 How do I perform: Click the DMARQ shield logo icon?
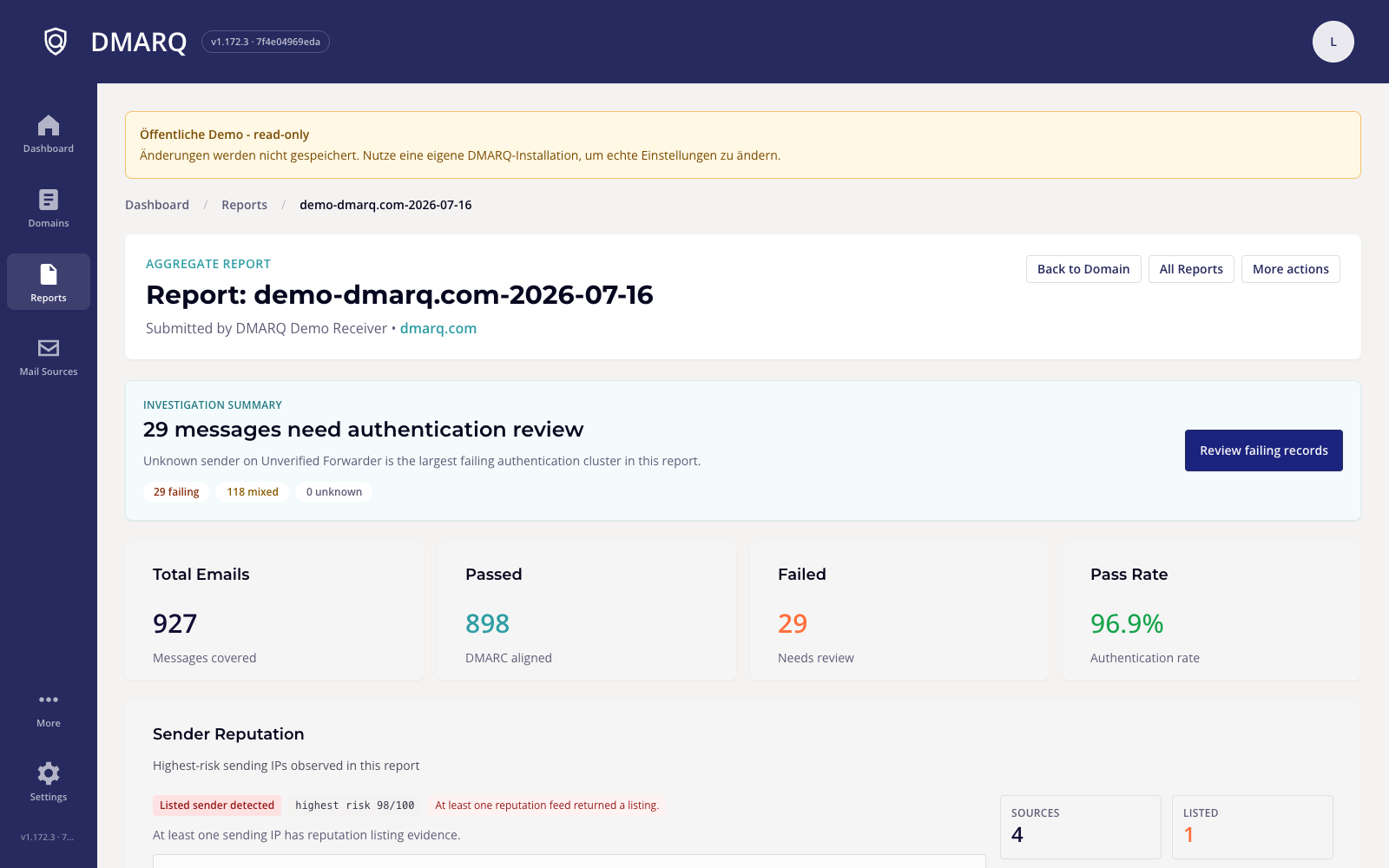56,42
